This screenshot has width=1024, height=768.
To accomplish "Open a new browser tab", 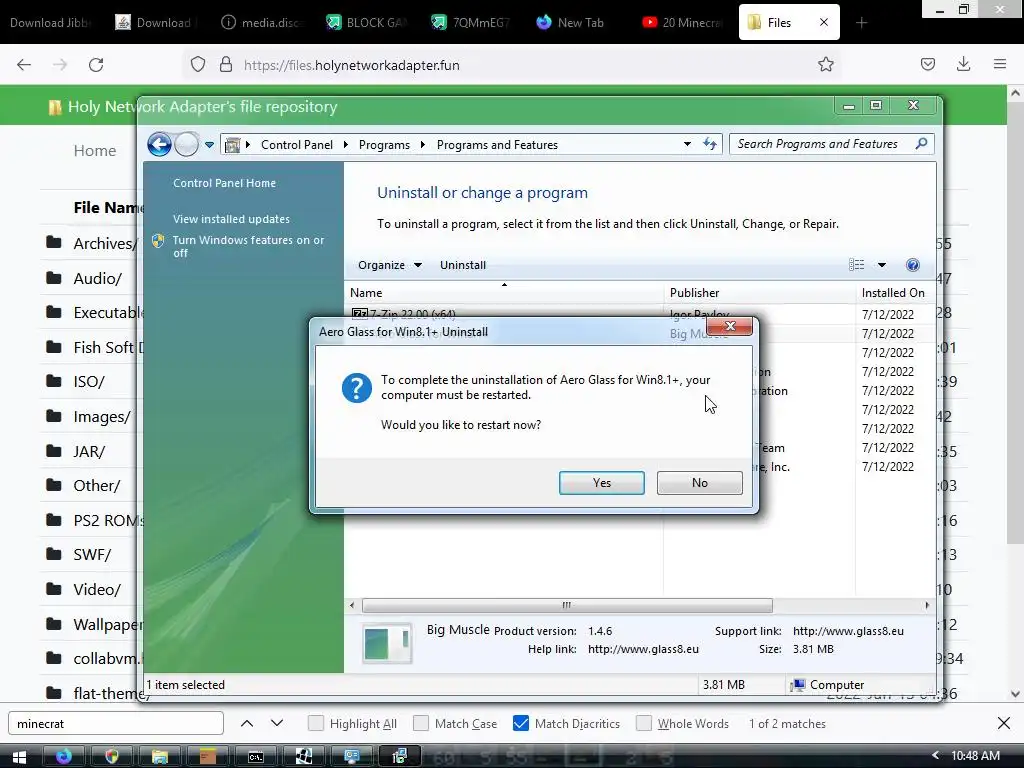I will tap(861, 23).
